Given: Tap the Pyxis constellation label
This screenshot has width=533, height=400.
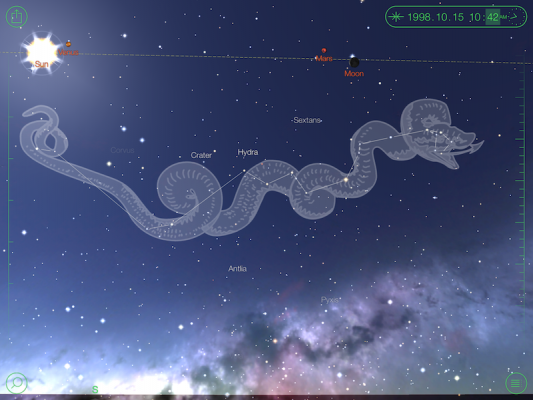Looking at the screenshot, I should click(x=330, y=300).
